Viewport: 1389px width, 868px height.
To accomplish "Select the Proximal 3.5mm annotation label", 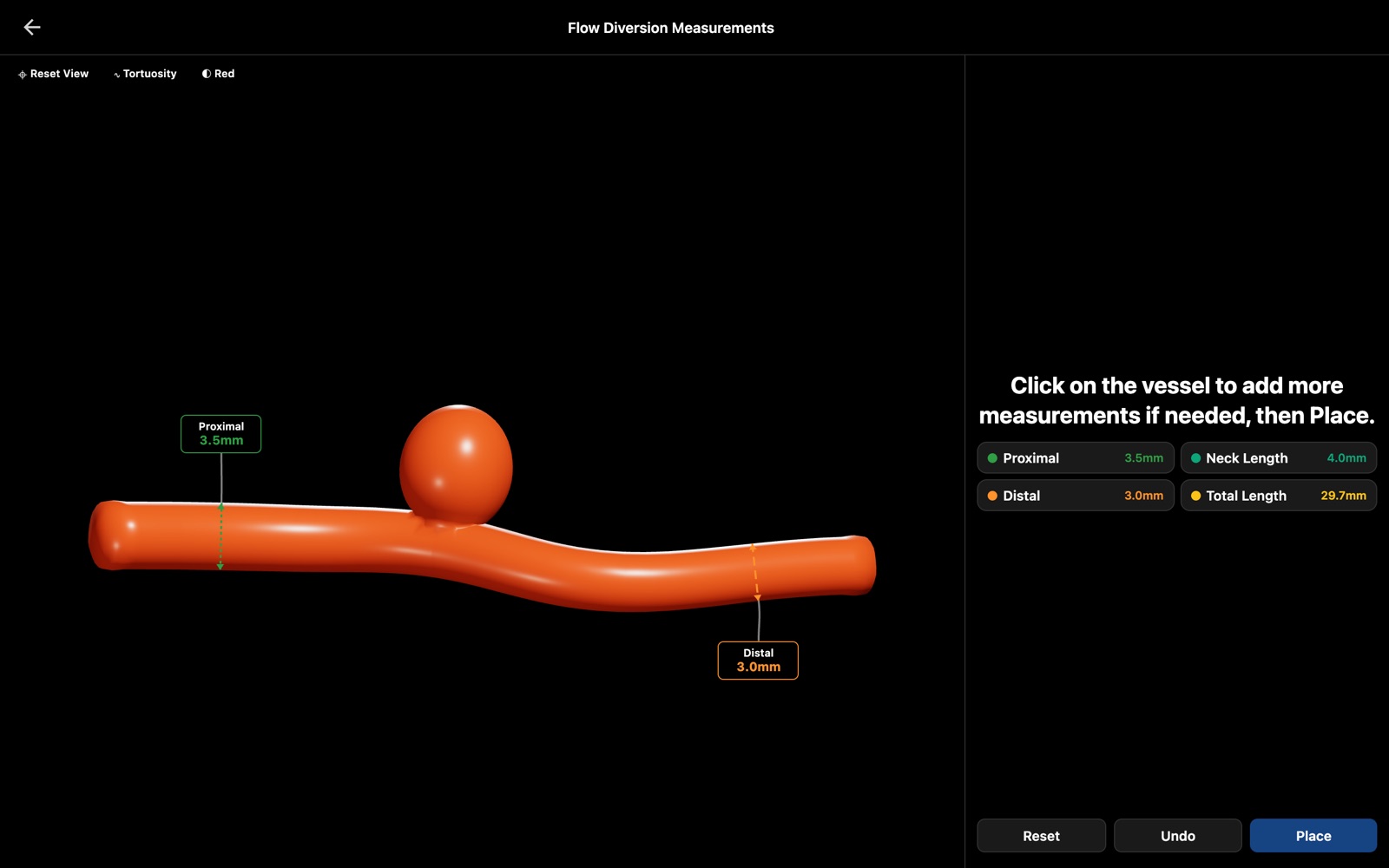I will pos(221,434).
